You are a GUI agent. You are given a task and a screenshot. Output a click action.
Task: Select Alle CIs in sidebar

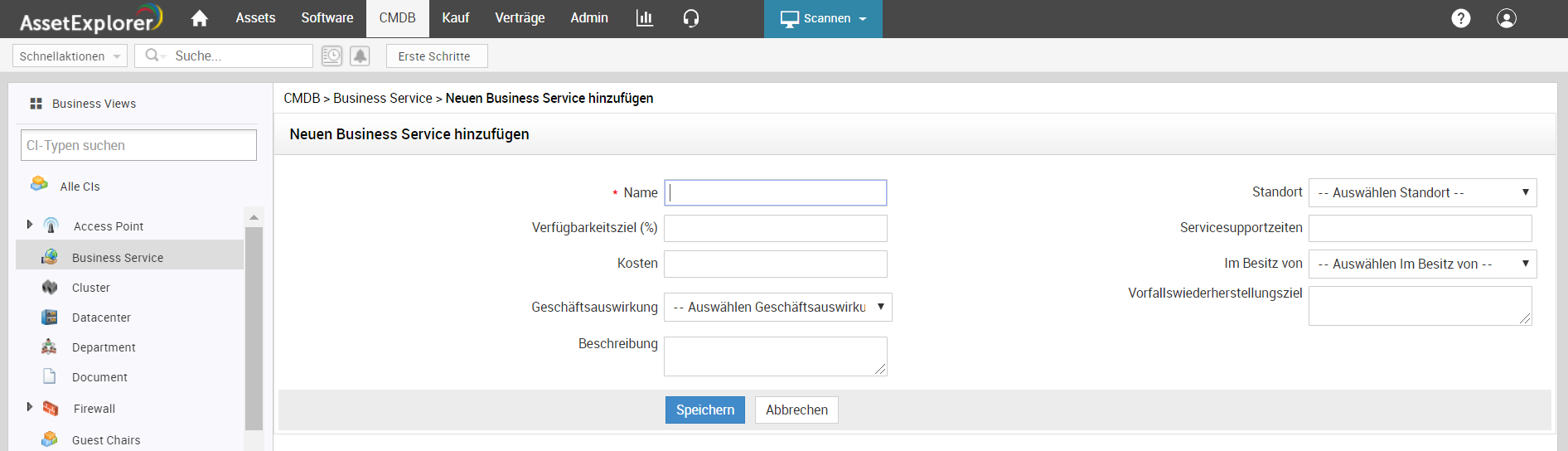(80, 187)
